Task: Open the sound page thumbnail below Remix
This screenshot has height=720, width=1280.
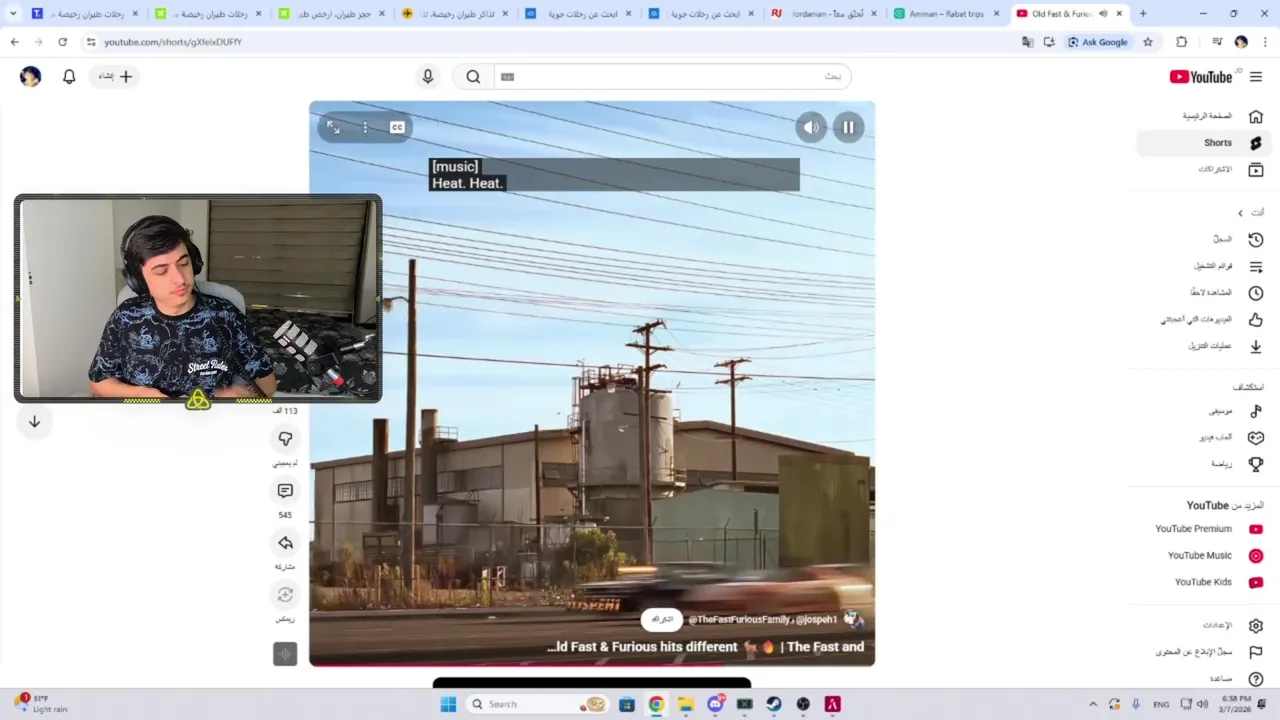Action: (285, 654)
